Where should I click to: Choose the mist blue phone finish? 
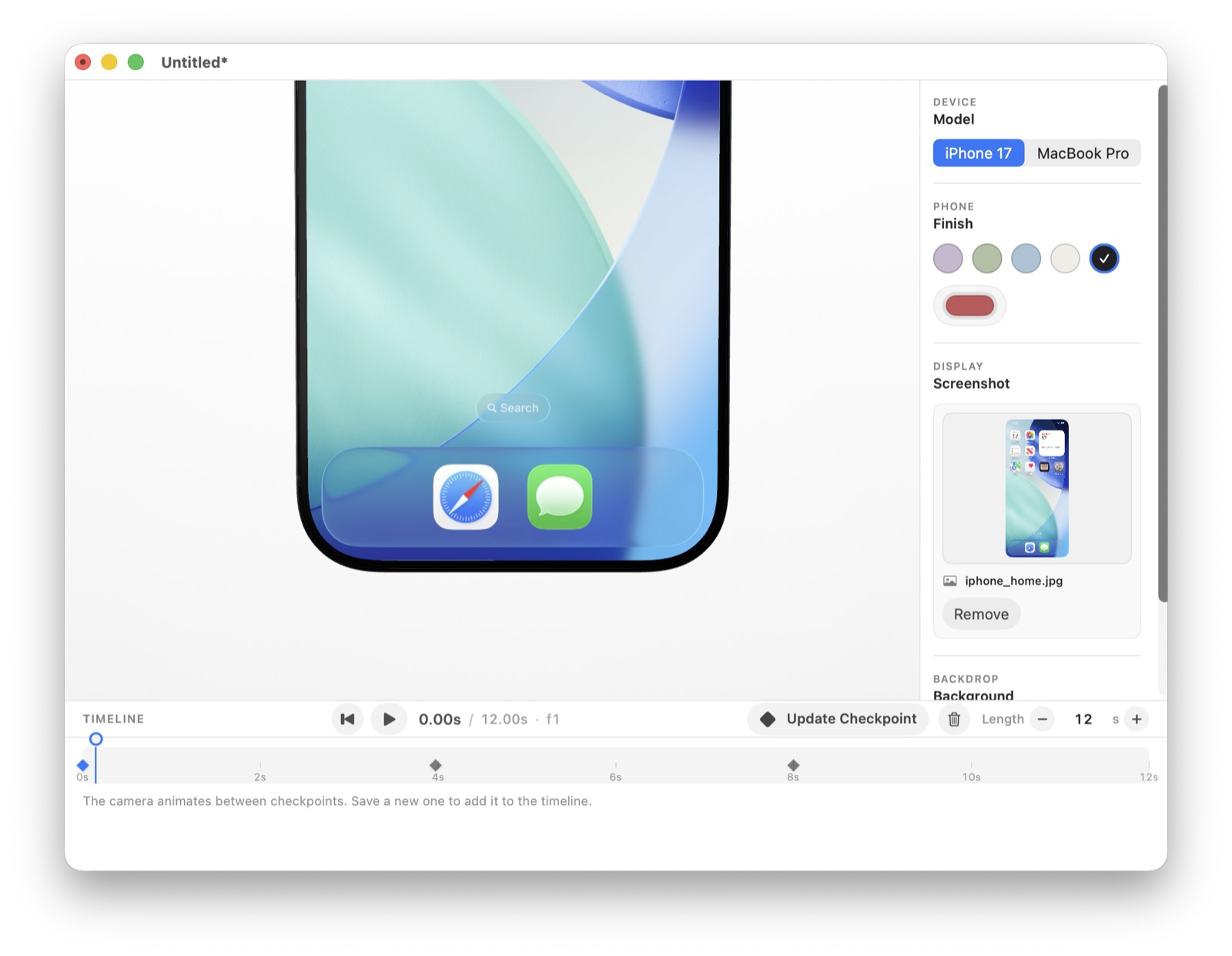[1026, 259]
